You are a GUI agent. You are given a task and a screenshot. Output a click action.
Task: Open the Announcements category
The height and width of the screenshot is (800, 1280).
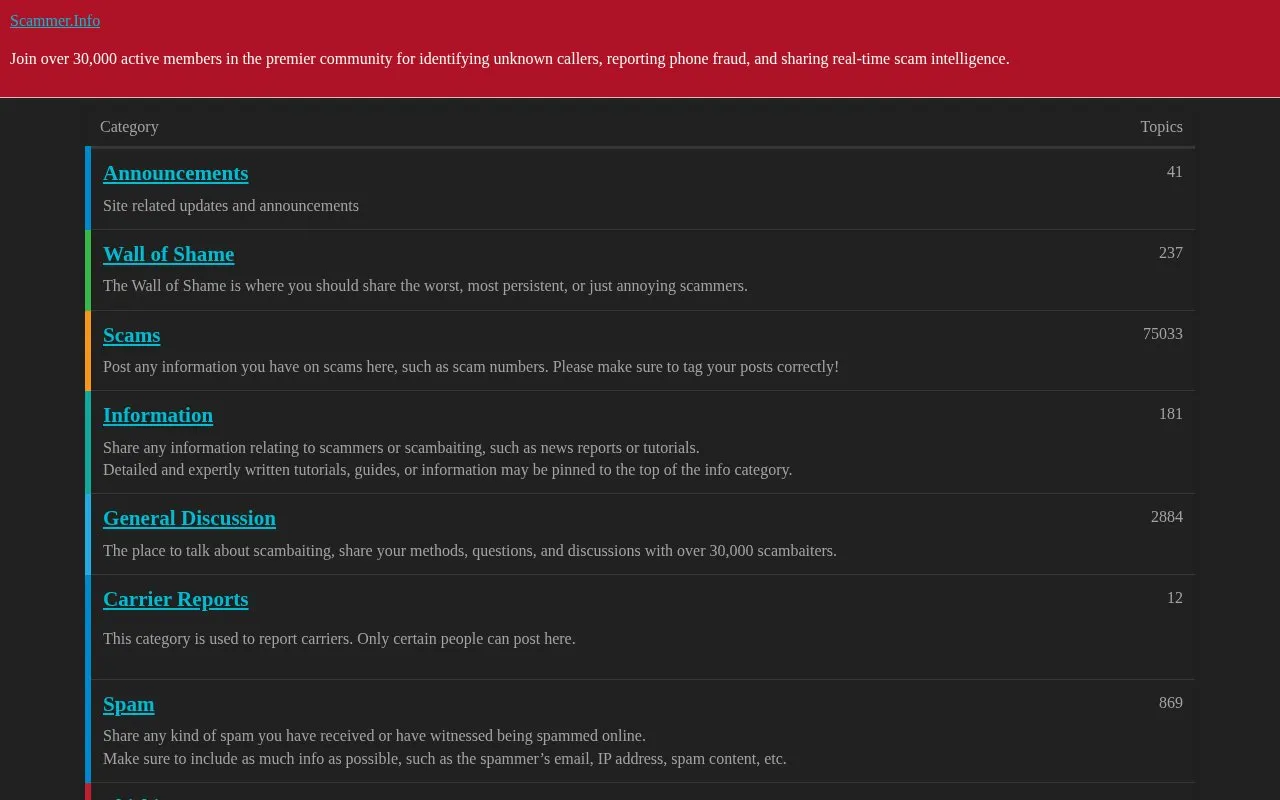click(175, 173)
